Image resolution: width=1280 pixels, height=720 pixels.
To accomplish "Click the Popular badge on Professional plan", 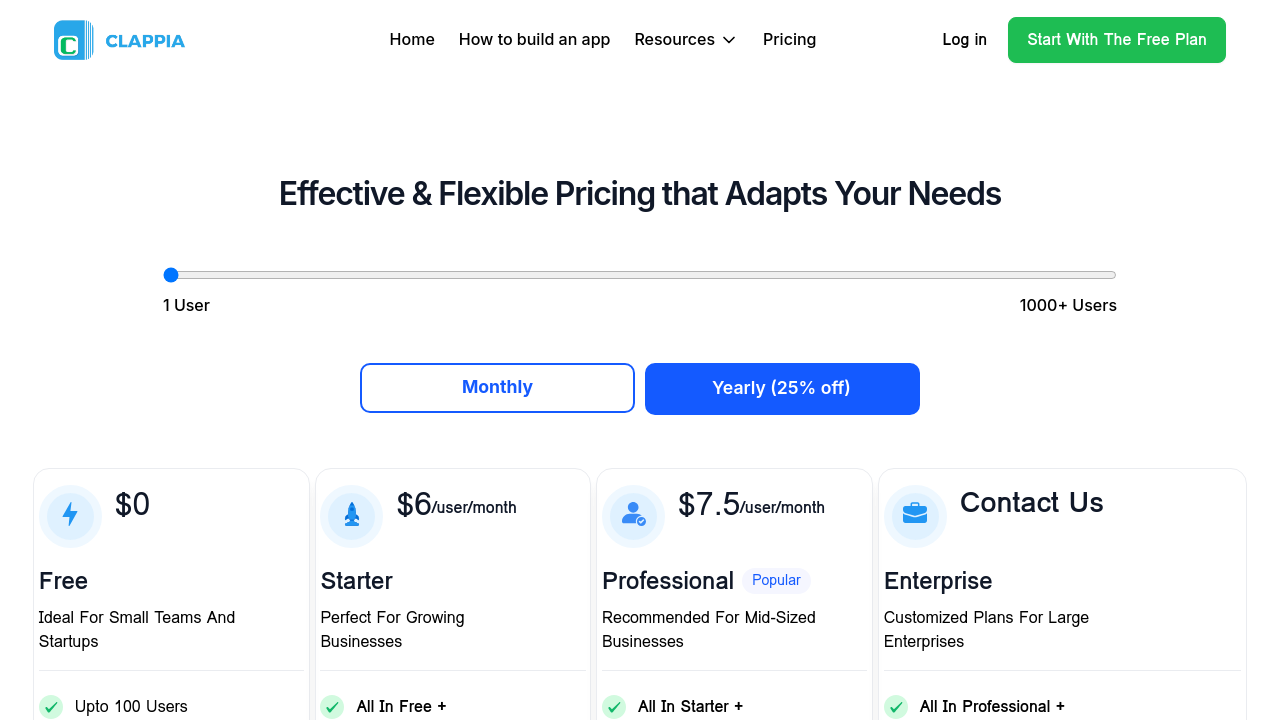I will [776, 581].
